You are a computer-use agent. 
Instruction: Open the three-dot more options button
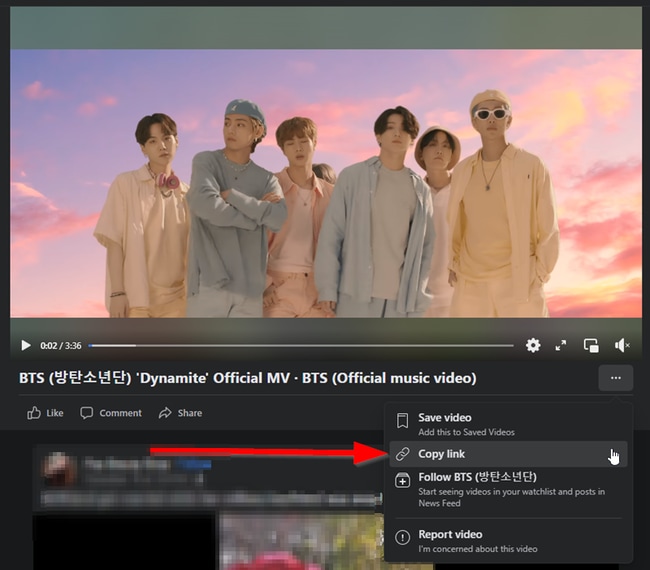coord(616,378)
